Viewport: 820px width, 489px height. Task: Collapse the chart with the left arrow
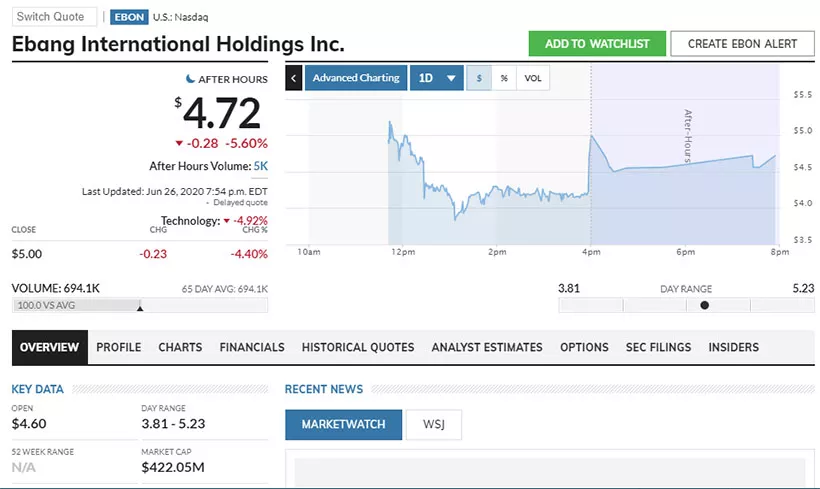coord(294,78)
